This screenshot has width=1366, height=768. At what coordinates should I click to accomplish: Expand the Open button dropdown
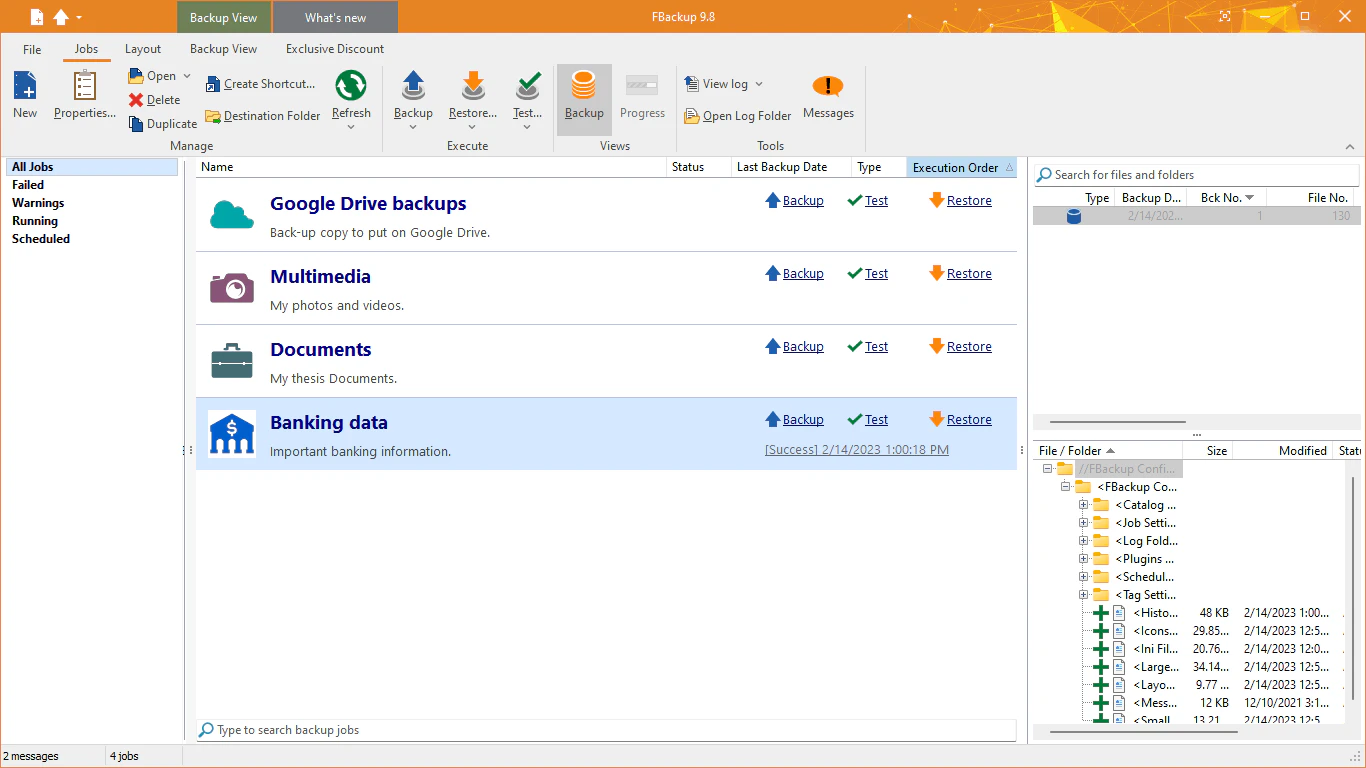[184, 75]
